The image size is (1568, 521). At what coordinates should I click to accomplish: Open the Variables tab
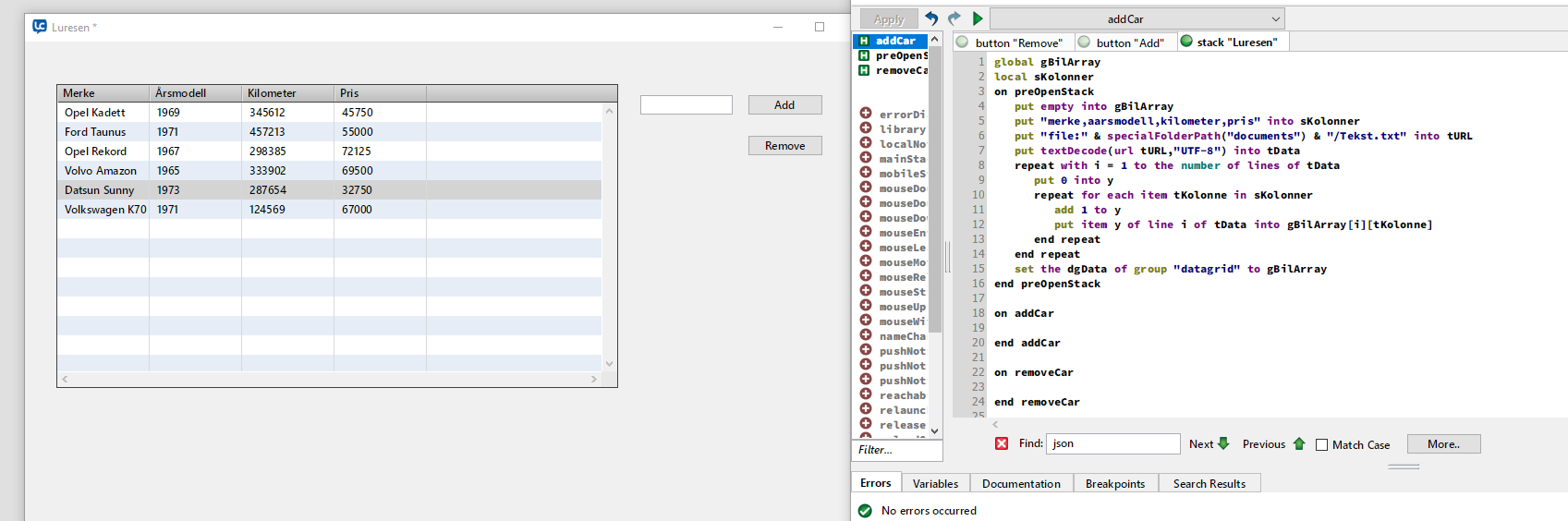[935, 483]
